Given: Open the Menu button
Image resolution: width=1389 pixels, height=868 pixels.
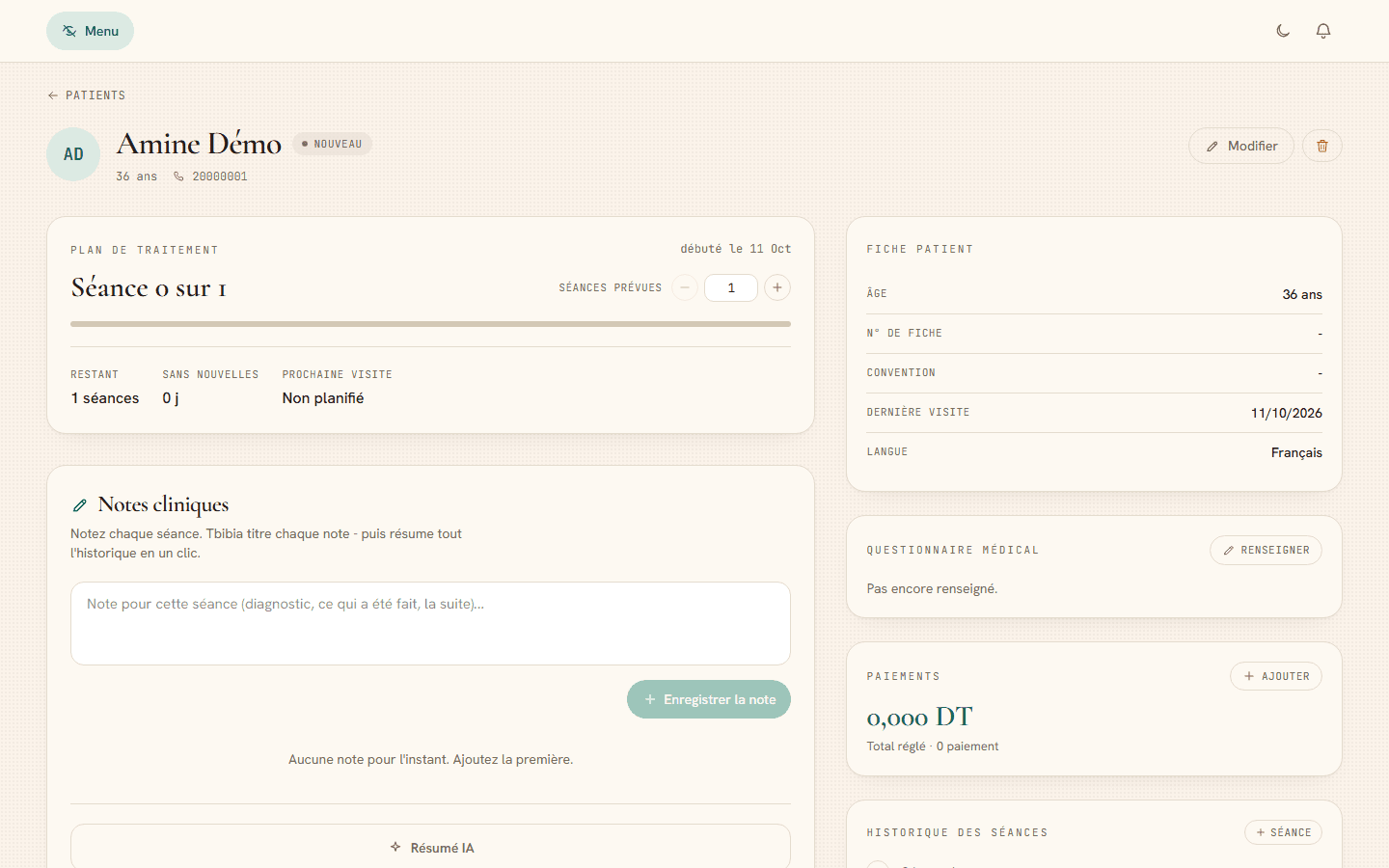Looking at the screenshot, I should tap(90, 31).
